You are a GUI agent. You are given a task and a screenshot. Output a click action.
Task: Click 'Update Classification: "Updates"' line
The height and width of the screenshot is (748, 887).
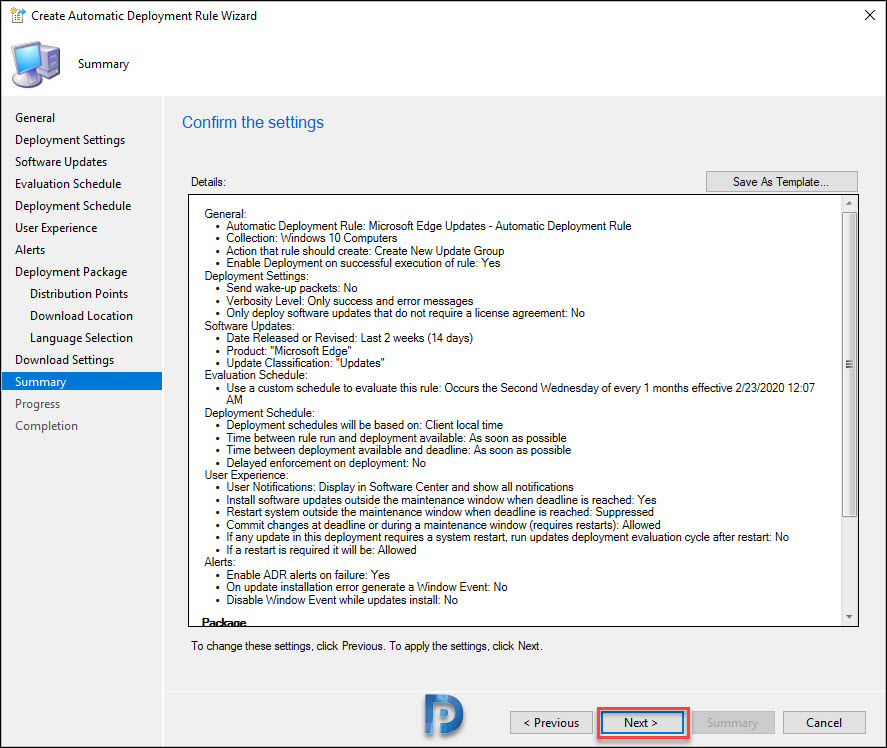pos(305,363)
